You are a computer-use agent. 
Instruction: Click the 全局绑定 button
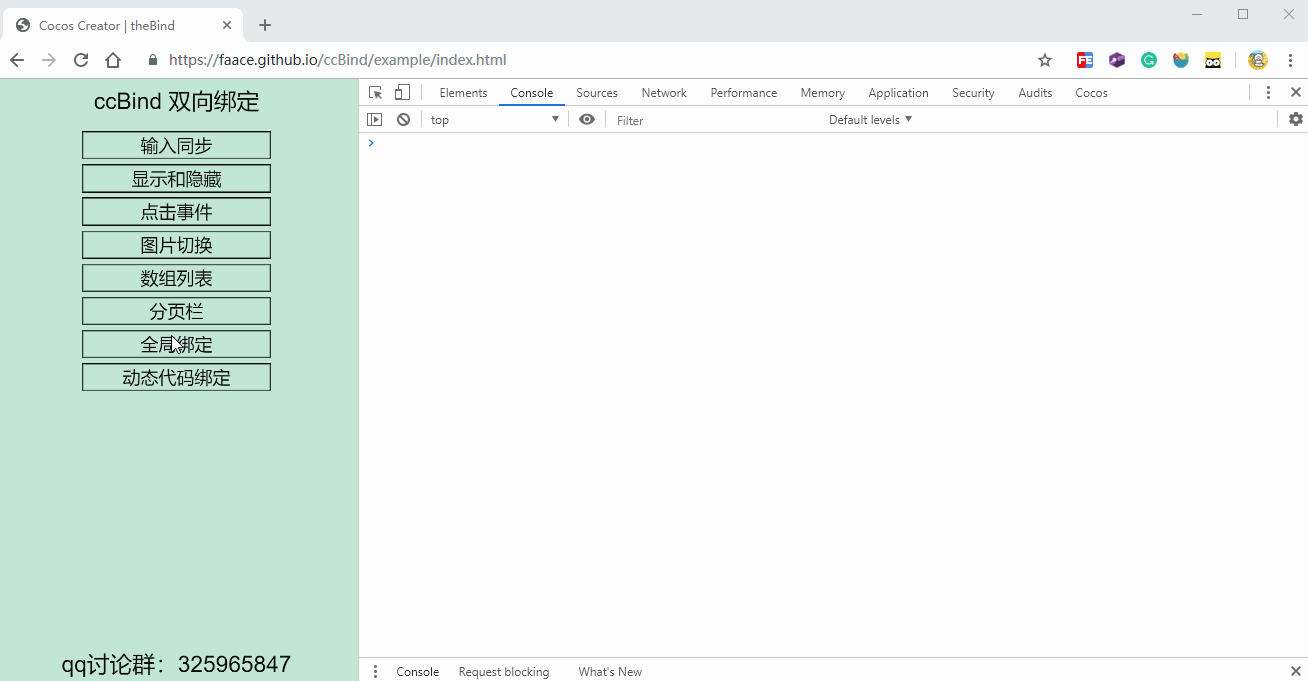[x=176, y=344]
